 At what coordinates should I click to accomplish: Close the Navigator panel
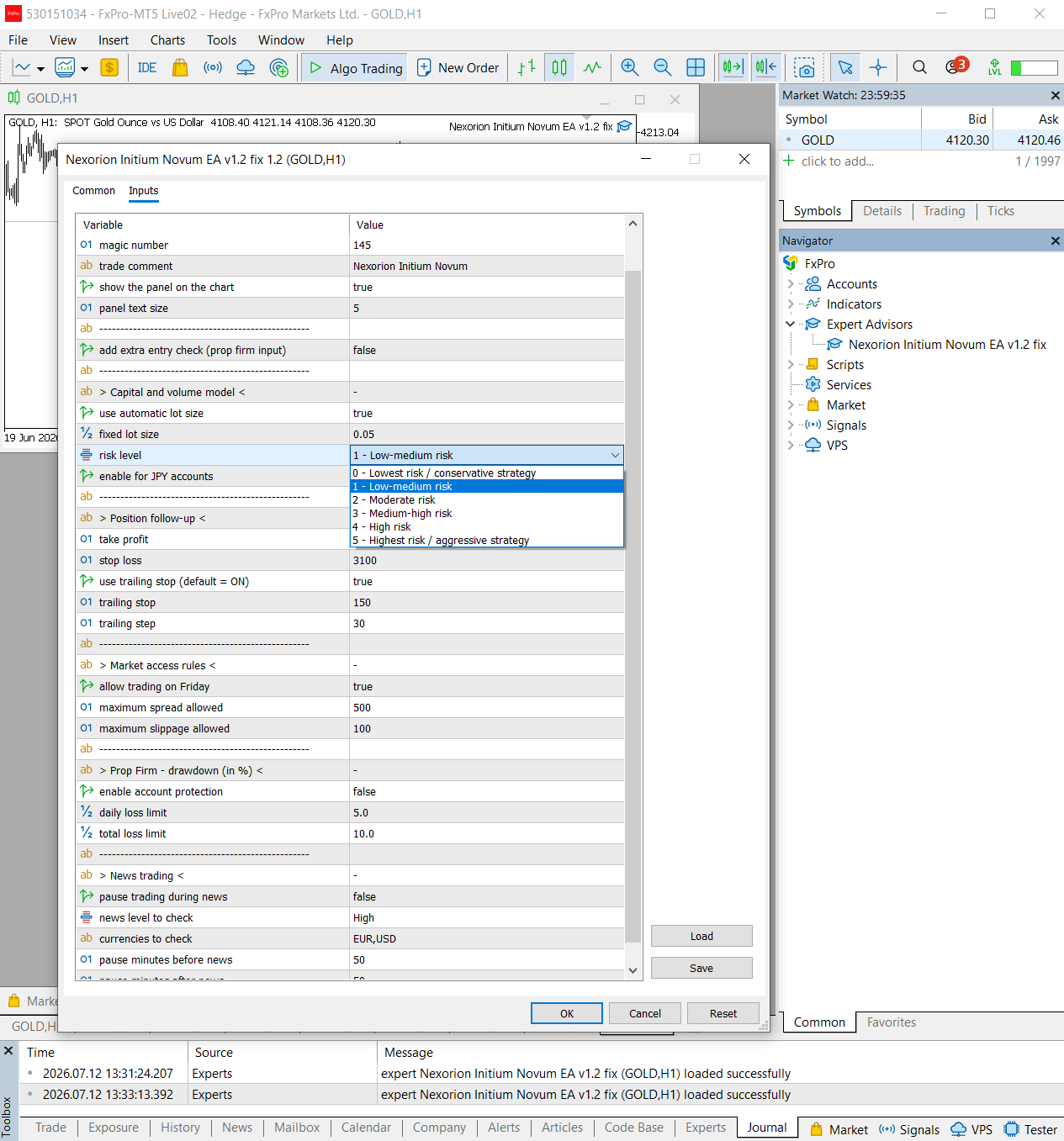tap(1056, 240)
